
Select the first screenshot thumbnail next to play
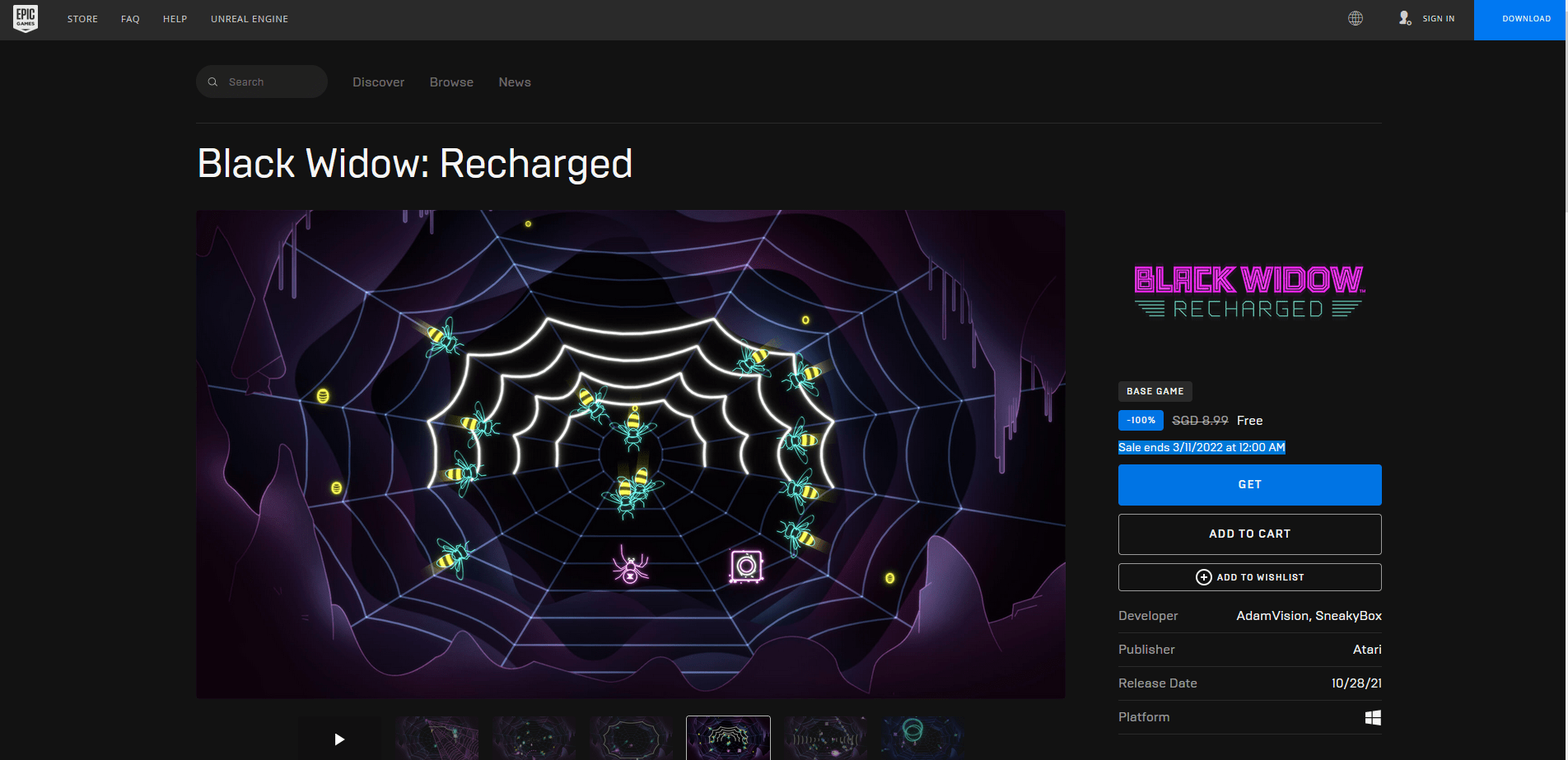click(x=437, y=739)
